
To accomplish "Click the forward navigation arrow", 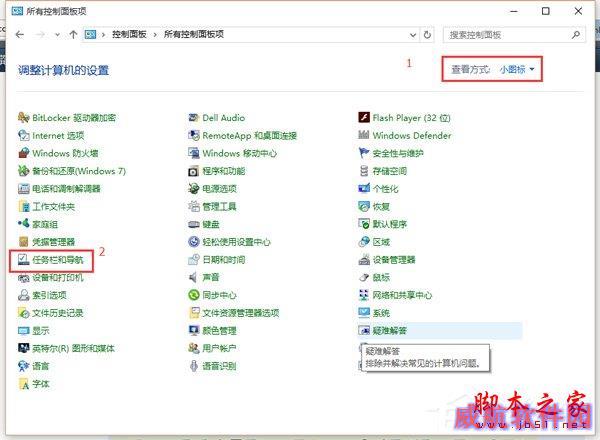I will 40,35.
